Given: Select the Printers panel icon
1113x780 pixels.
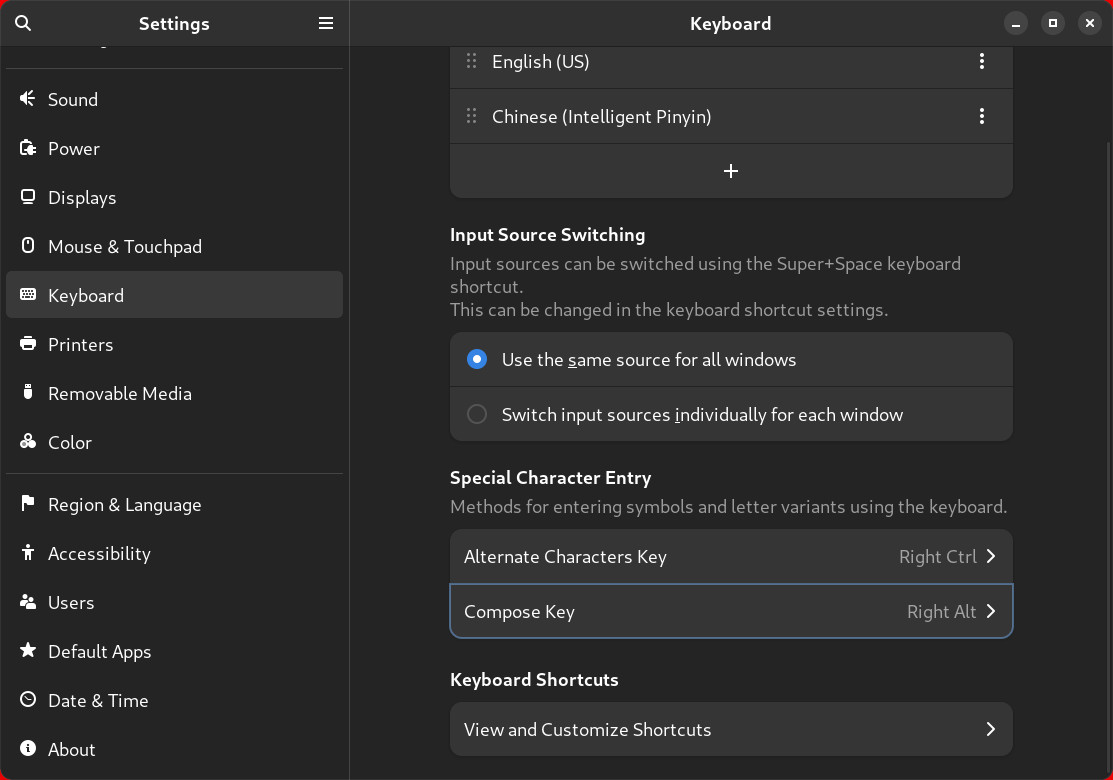Looking at the screenshot, I should pos(27,344).
